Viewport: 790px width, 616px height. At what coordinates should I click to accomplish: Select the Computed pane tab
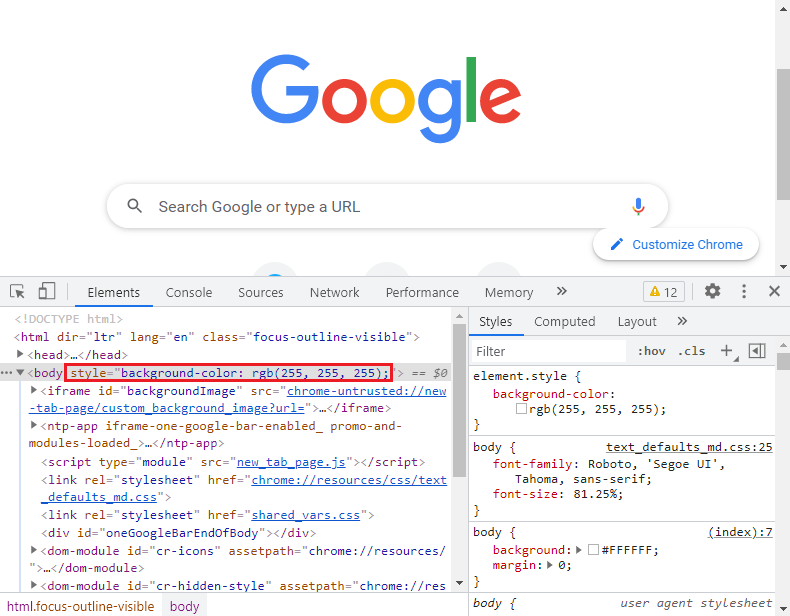click(x=564, y=321)
